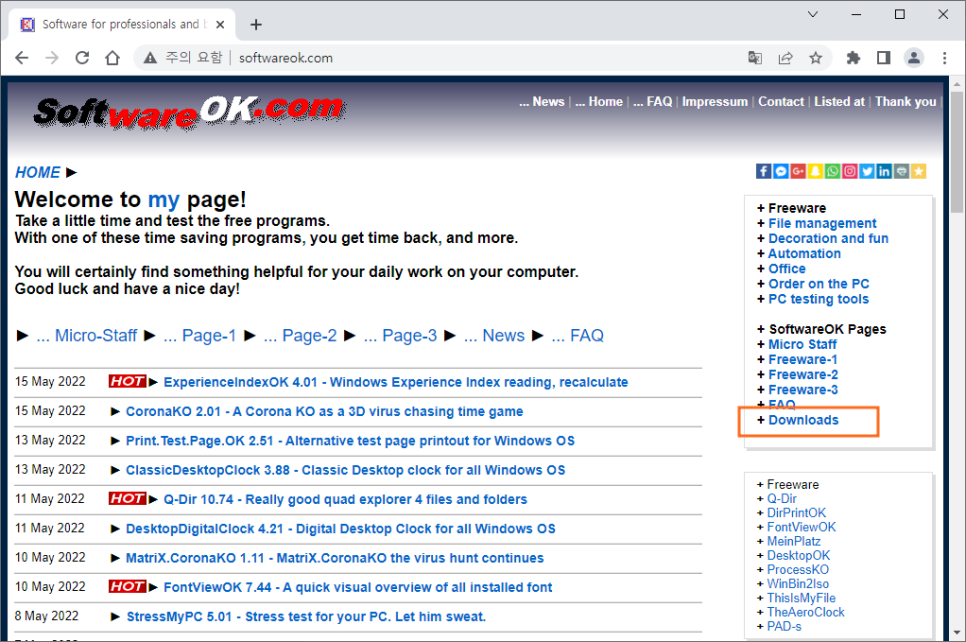
Task: Open TheAeroClock in freeware list
Action: click(x=805, y=612)
